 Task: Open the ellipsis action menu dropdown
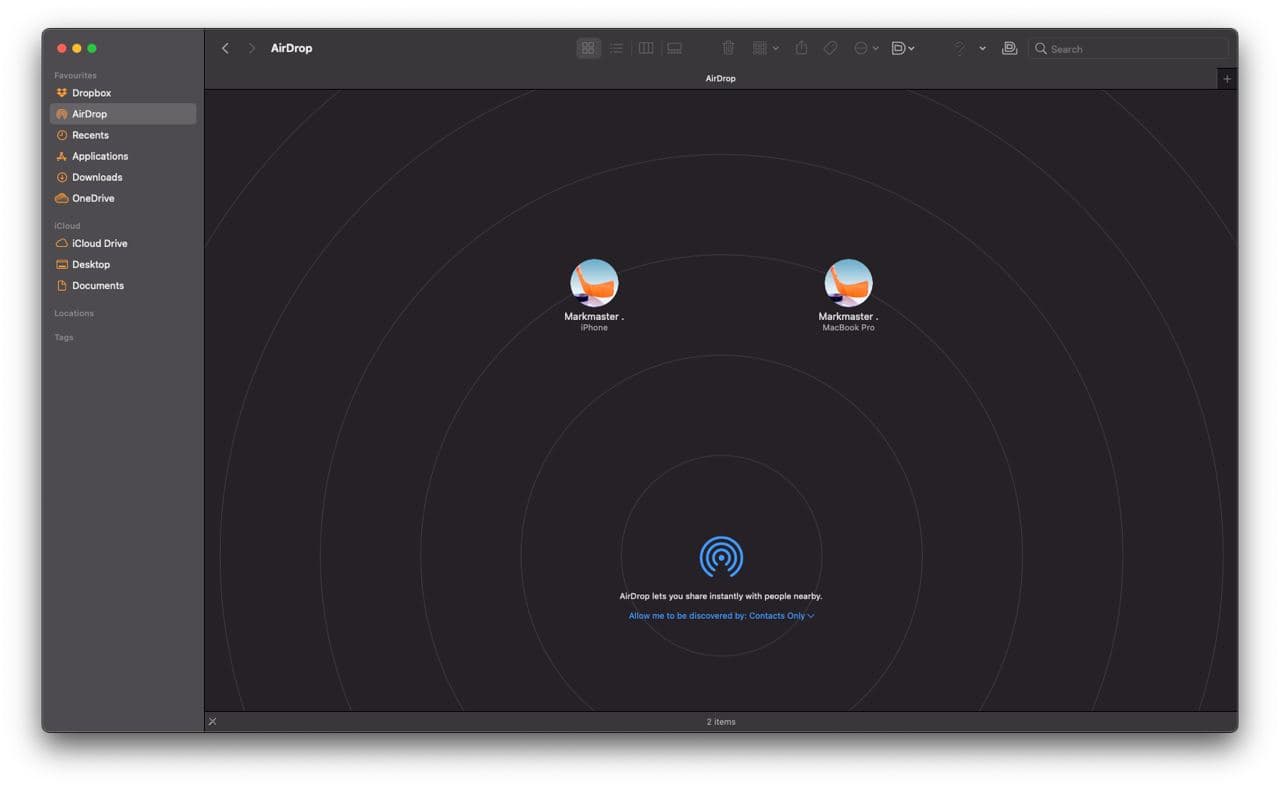(866, 48)
